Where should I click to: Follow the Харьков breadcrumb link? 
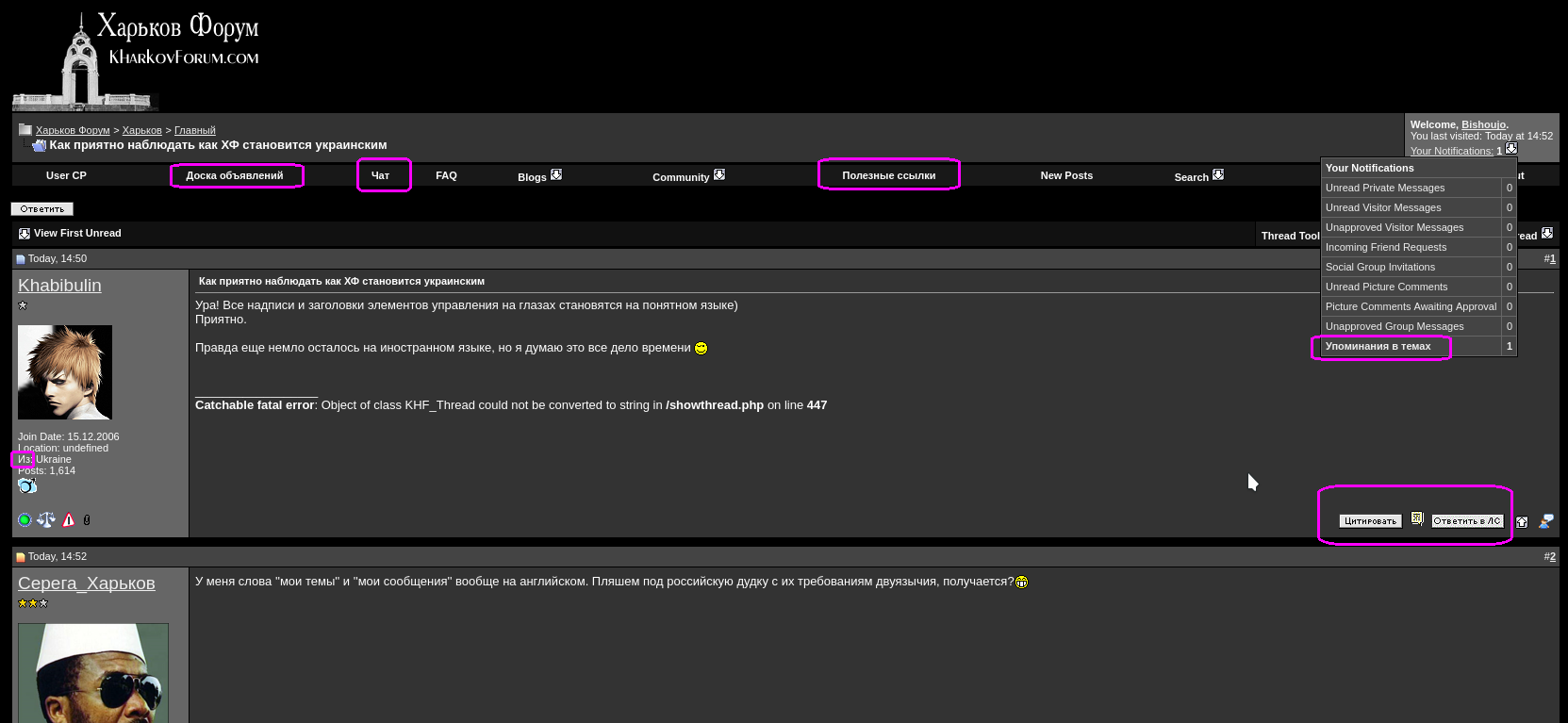[141, 131]
